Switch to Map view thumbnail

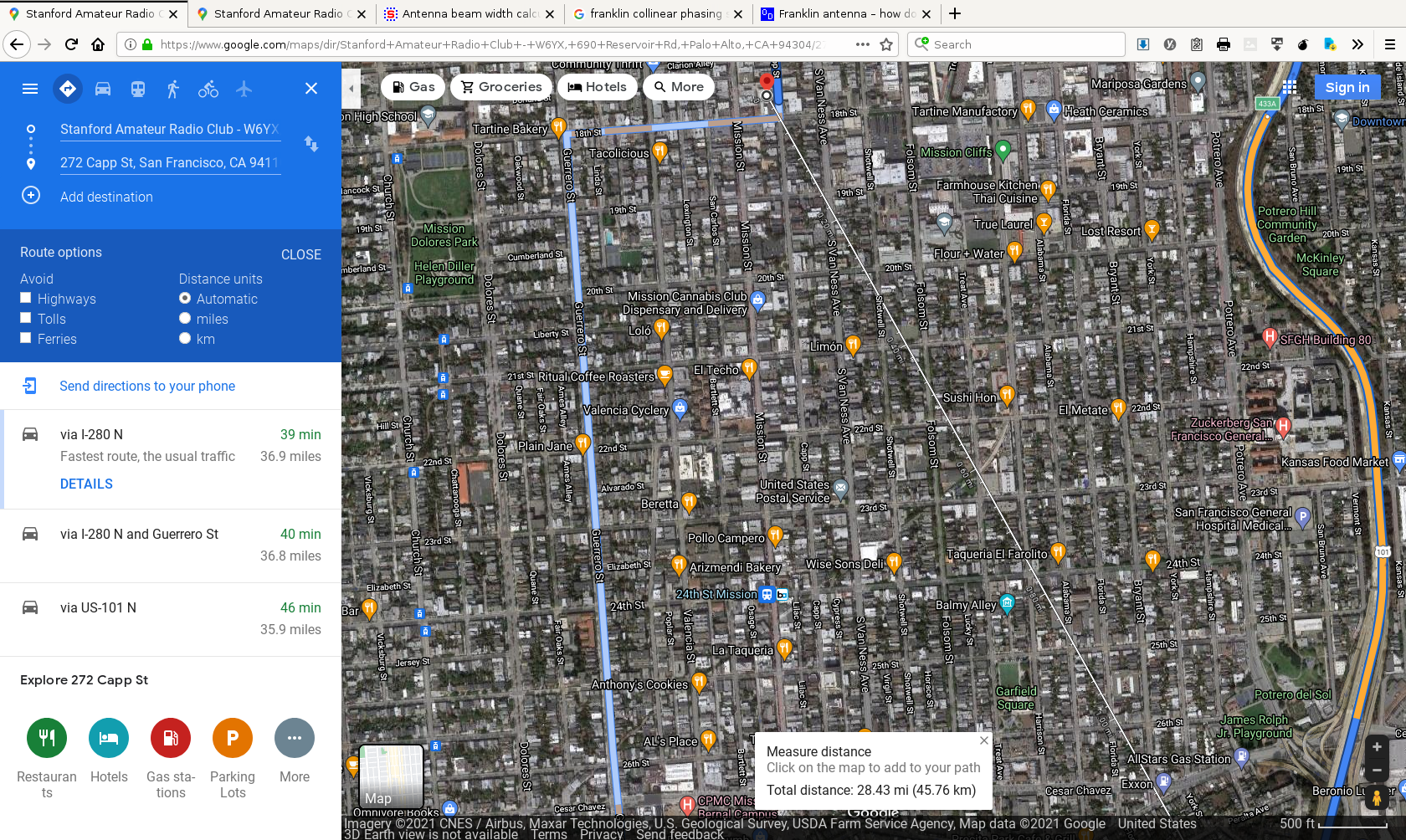(x=391, y=776)
